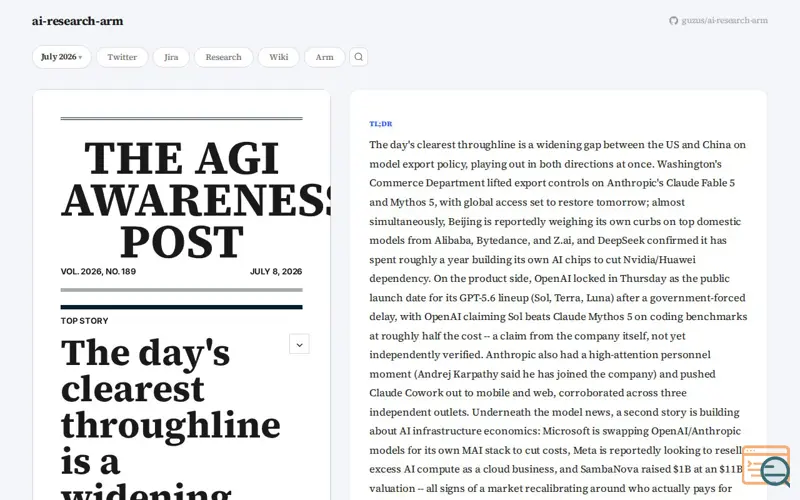The height and width of the screenshot is (500, 800).
Task: Click the GitHub logo icon
Action: 673,20
